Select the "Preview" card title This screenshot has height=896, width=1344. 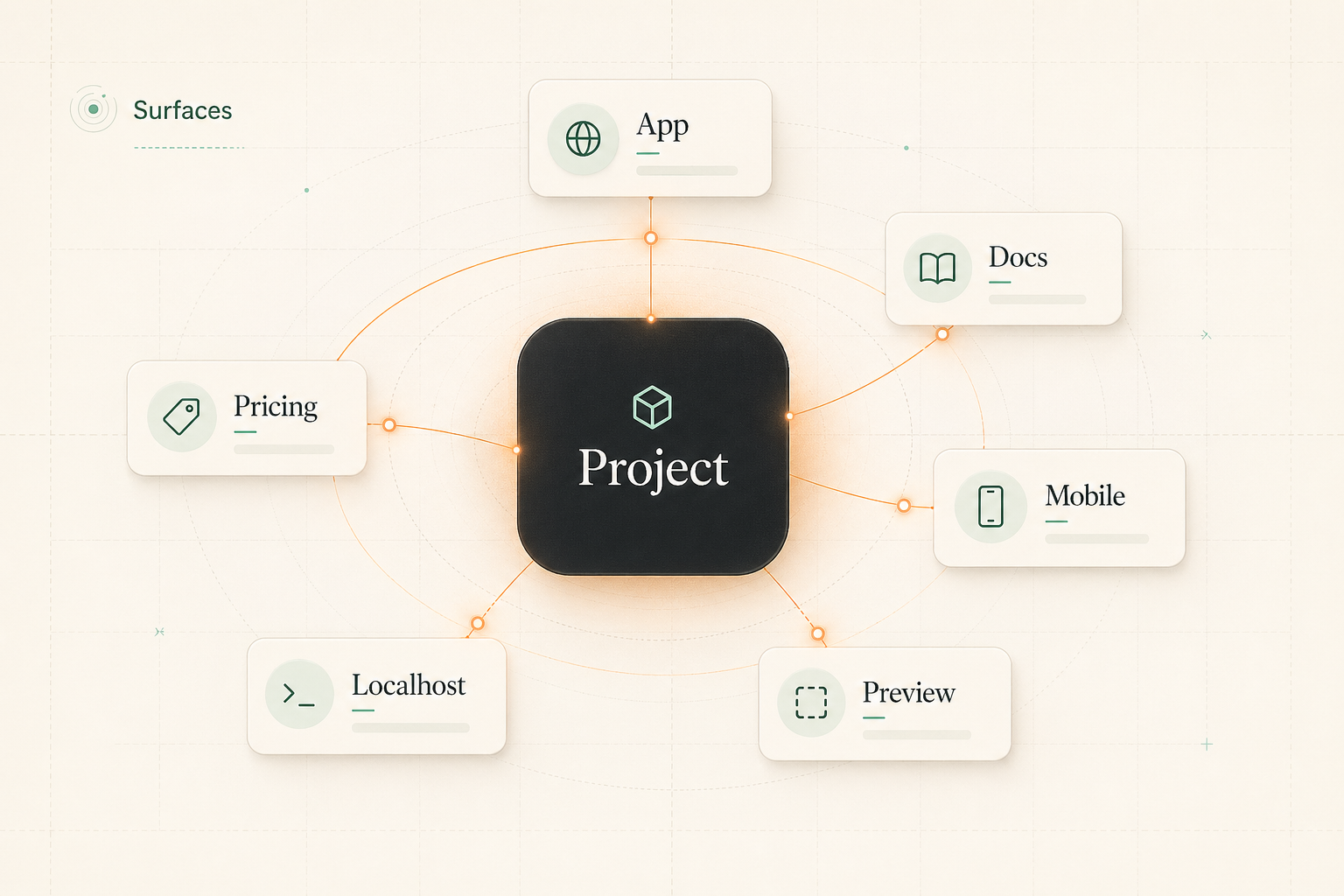click(x=908, y=692)
